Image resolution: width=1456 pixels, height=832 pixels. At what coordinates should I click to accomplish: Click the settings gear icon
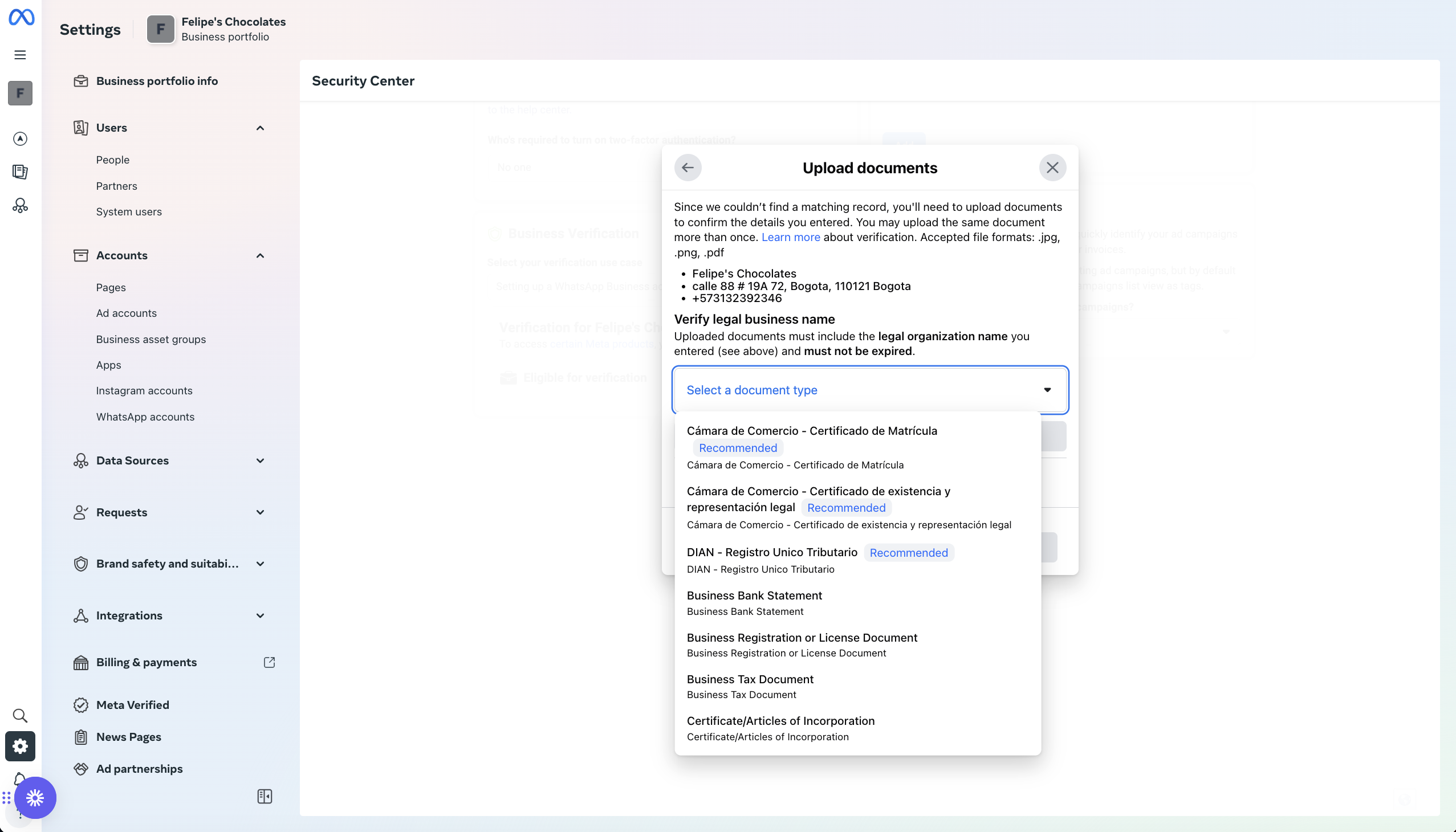(x=20, y=747)
